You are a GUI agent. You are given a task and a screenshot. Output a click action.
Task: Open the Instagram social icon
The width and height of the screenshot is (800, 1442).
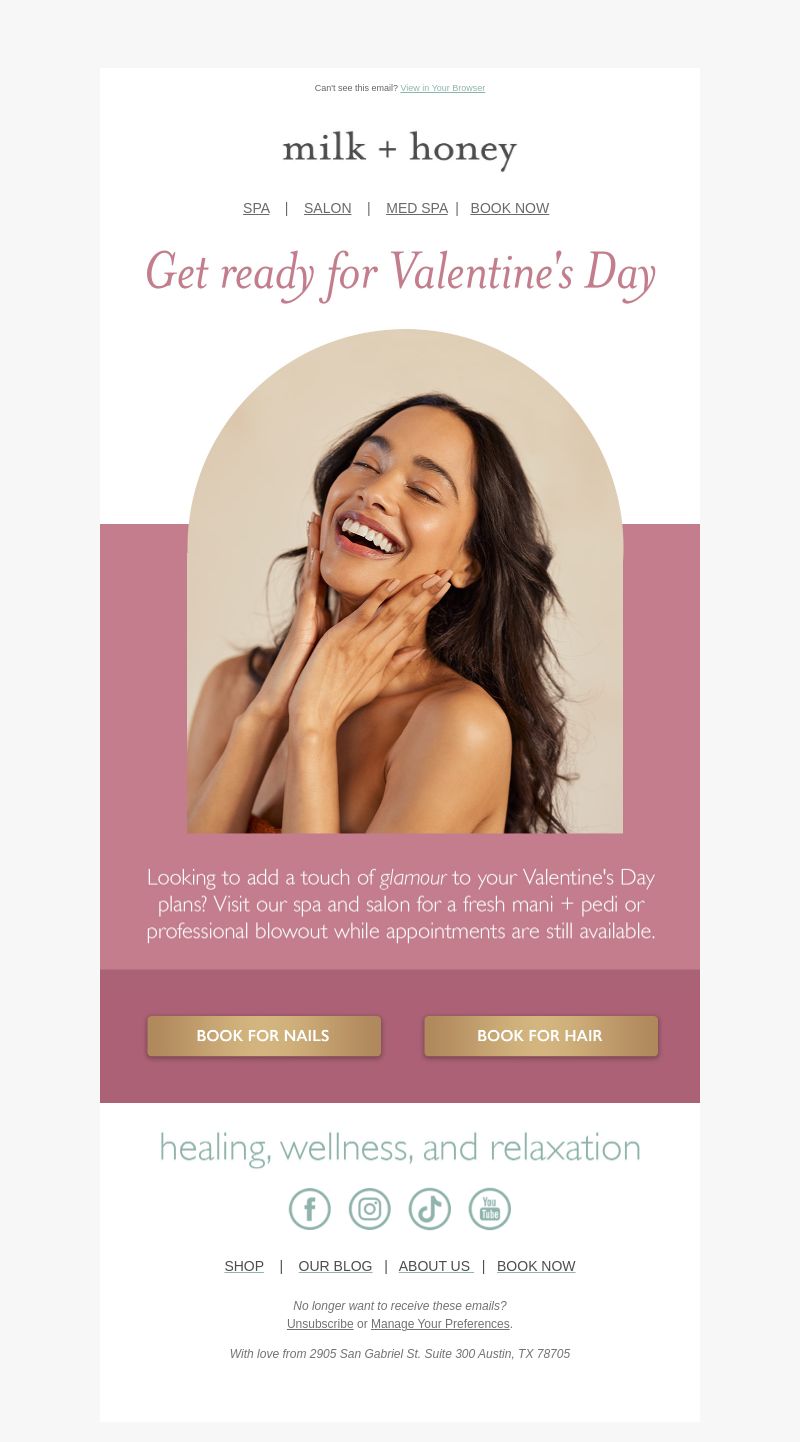[370, 1209]
